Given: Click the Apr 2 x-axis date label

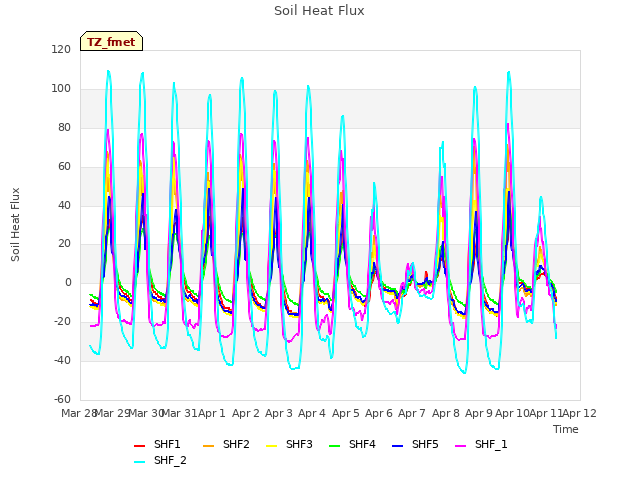Looking at the screenshot, I should pyautogui.click(x=246, y=413).
